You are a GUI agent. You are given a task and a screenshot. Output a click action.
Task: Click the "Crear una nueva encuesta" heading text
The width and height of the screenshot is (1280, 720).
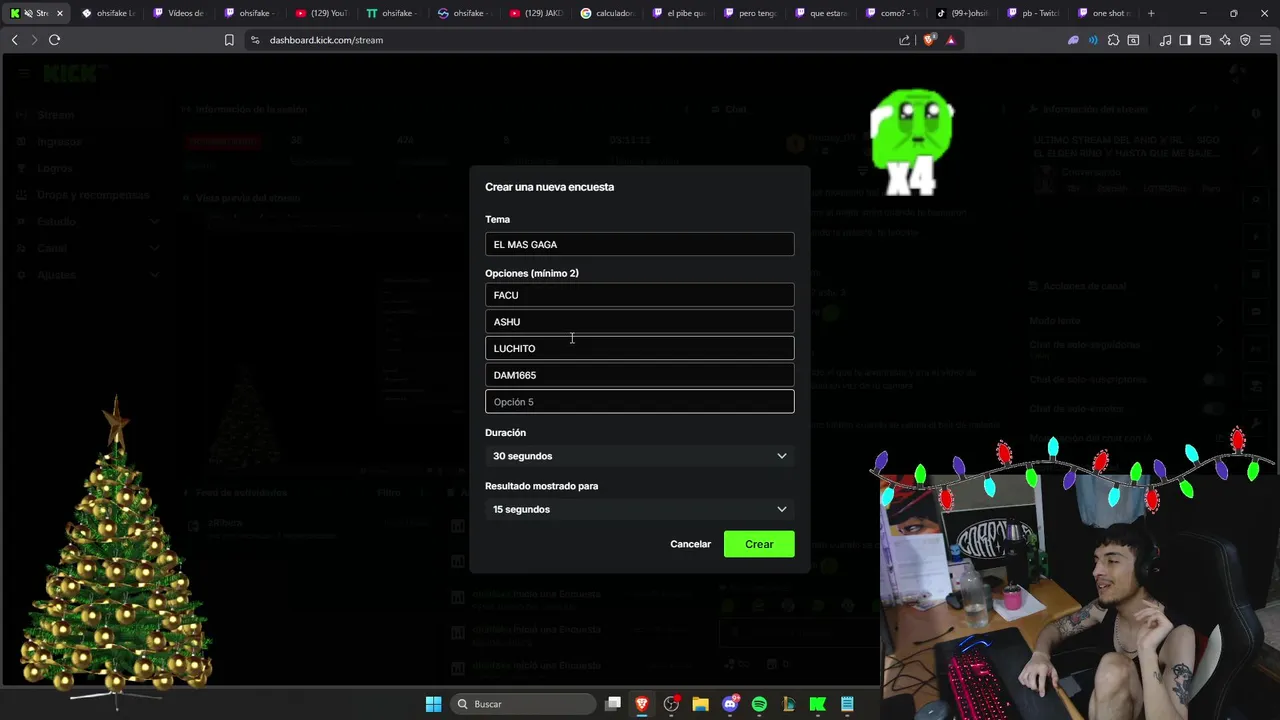[x=549, y=187]
